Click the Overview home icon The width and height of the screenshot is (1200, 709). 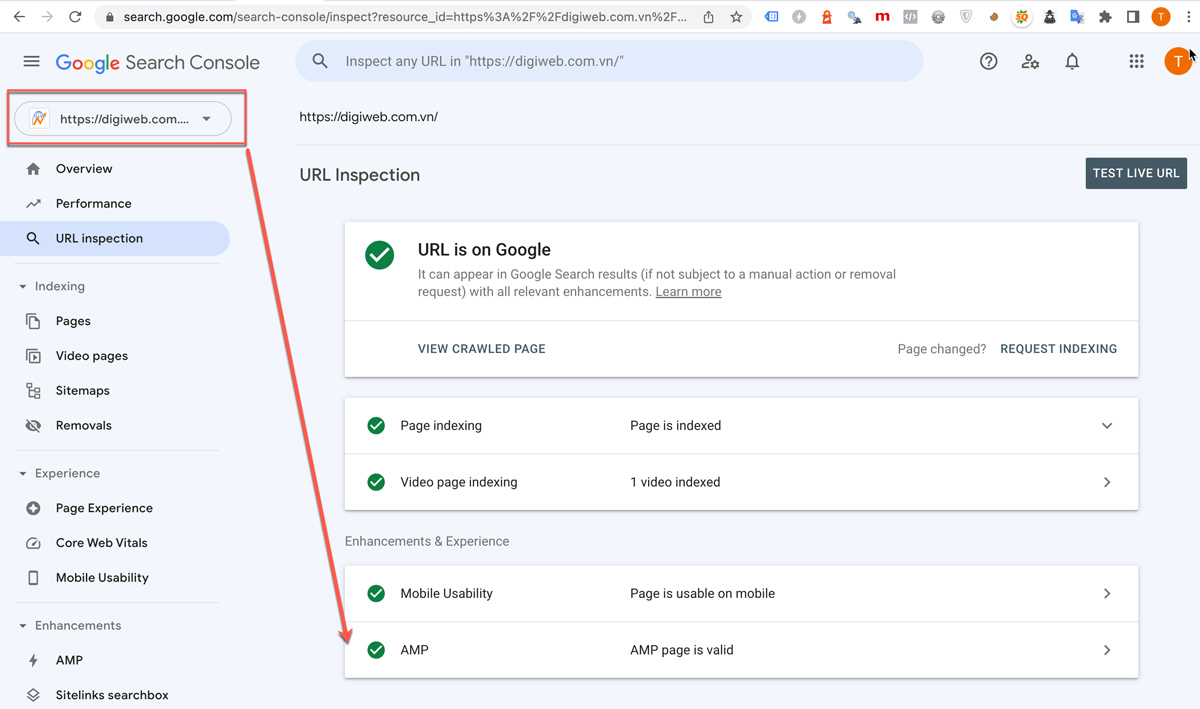point(33,169)
